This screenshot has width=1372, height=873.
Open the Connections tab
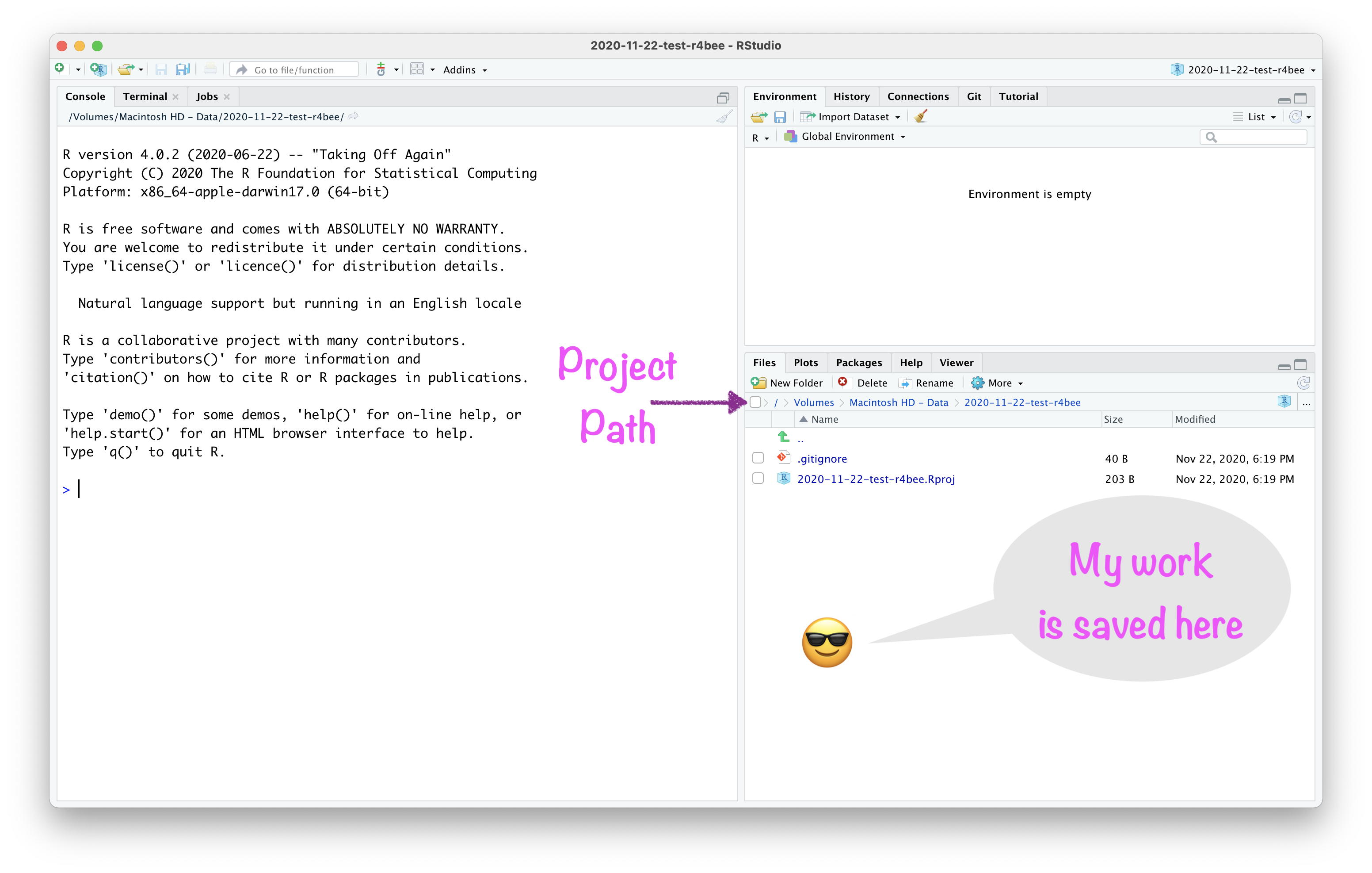[918, 96]
